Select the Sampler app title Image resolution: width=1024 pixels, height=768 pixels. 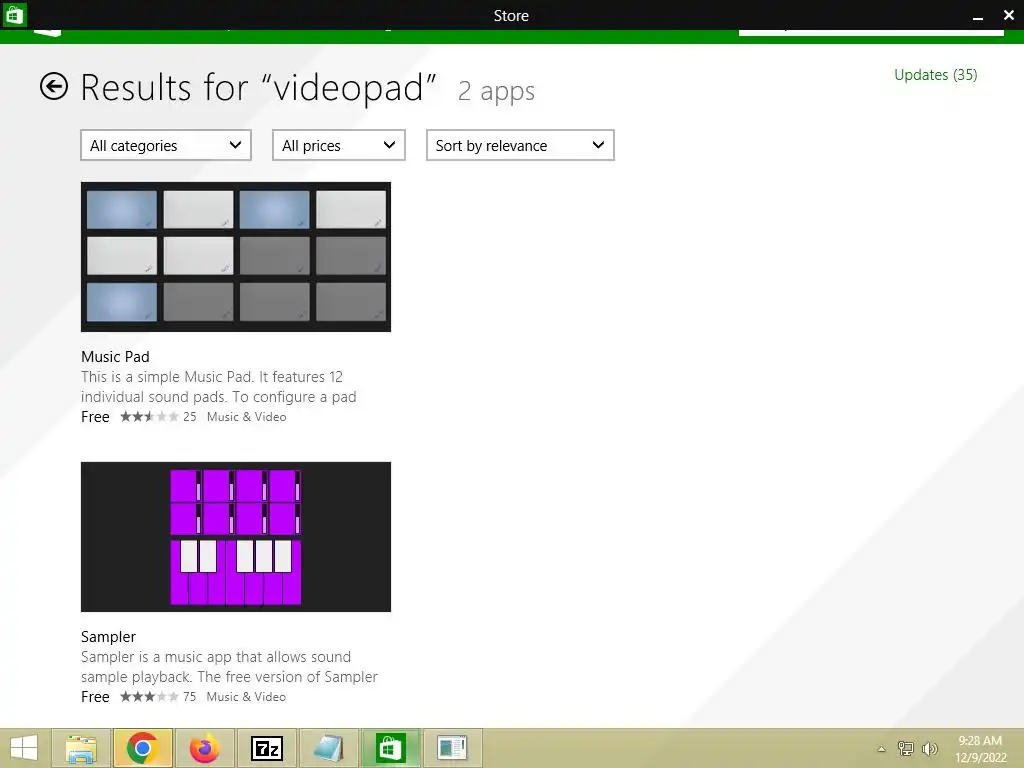tap(108, 637)
